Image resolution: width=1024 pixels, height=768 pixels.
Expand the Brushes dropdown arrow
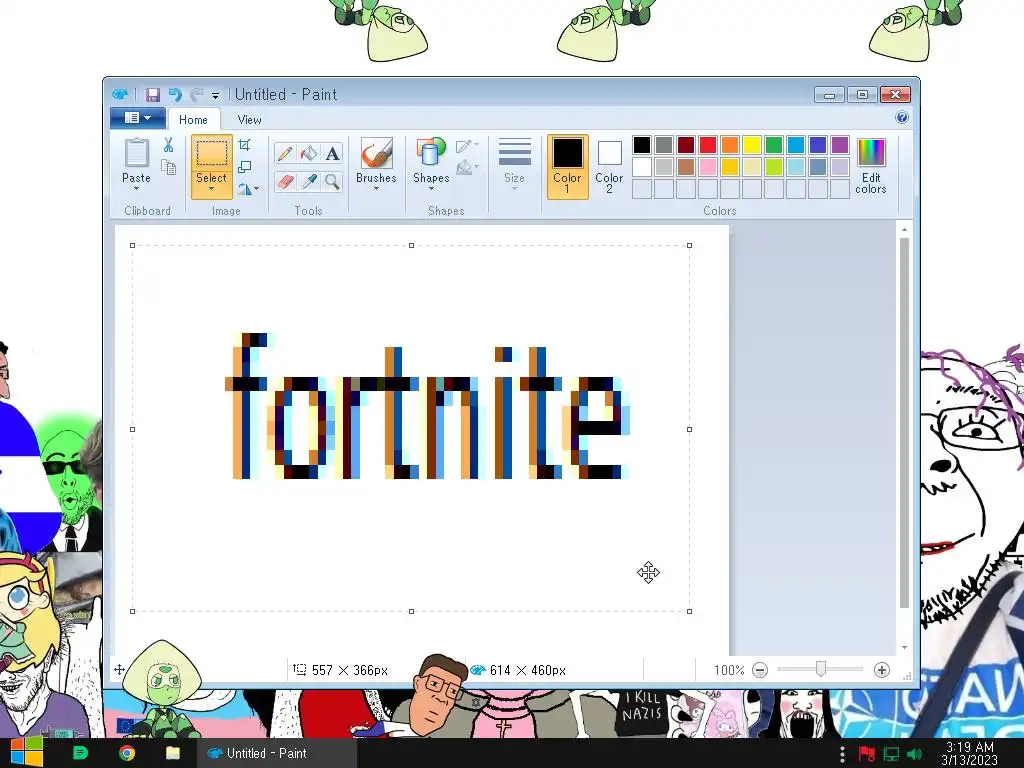pyautogui.click(x=377, y=189)
